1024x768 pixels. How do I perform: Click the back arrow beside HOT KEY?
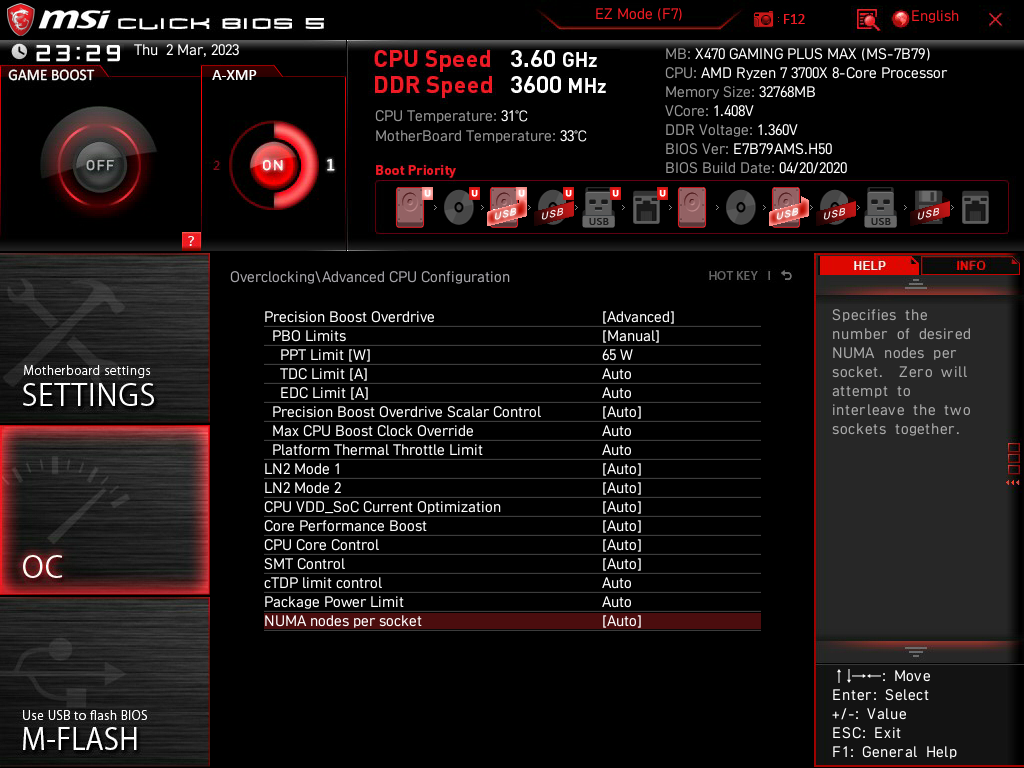(787, 276)
